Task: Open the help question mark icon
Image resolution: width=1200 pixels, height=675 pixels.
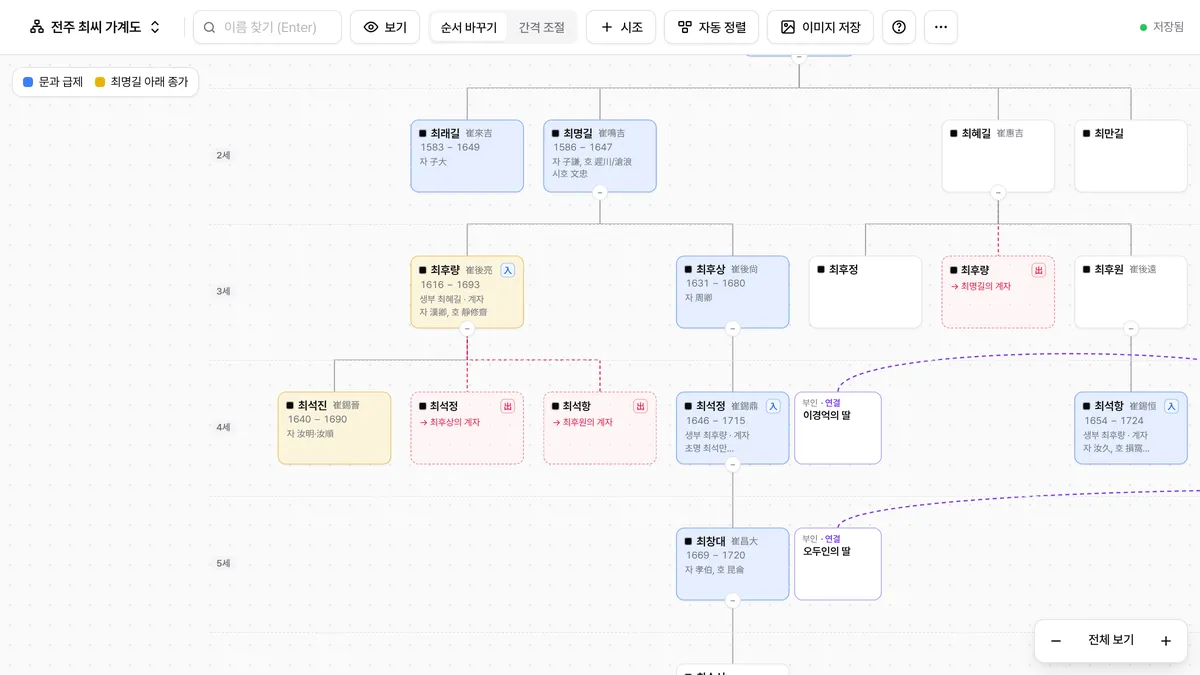Action: click(x=899, y=27)
